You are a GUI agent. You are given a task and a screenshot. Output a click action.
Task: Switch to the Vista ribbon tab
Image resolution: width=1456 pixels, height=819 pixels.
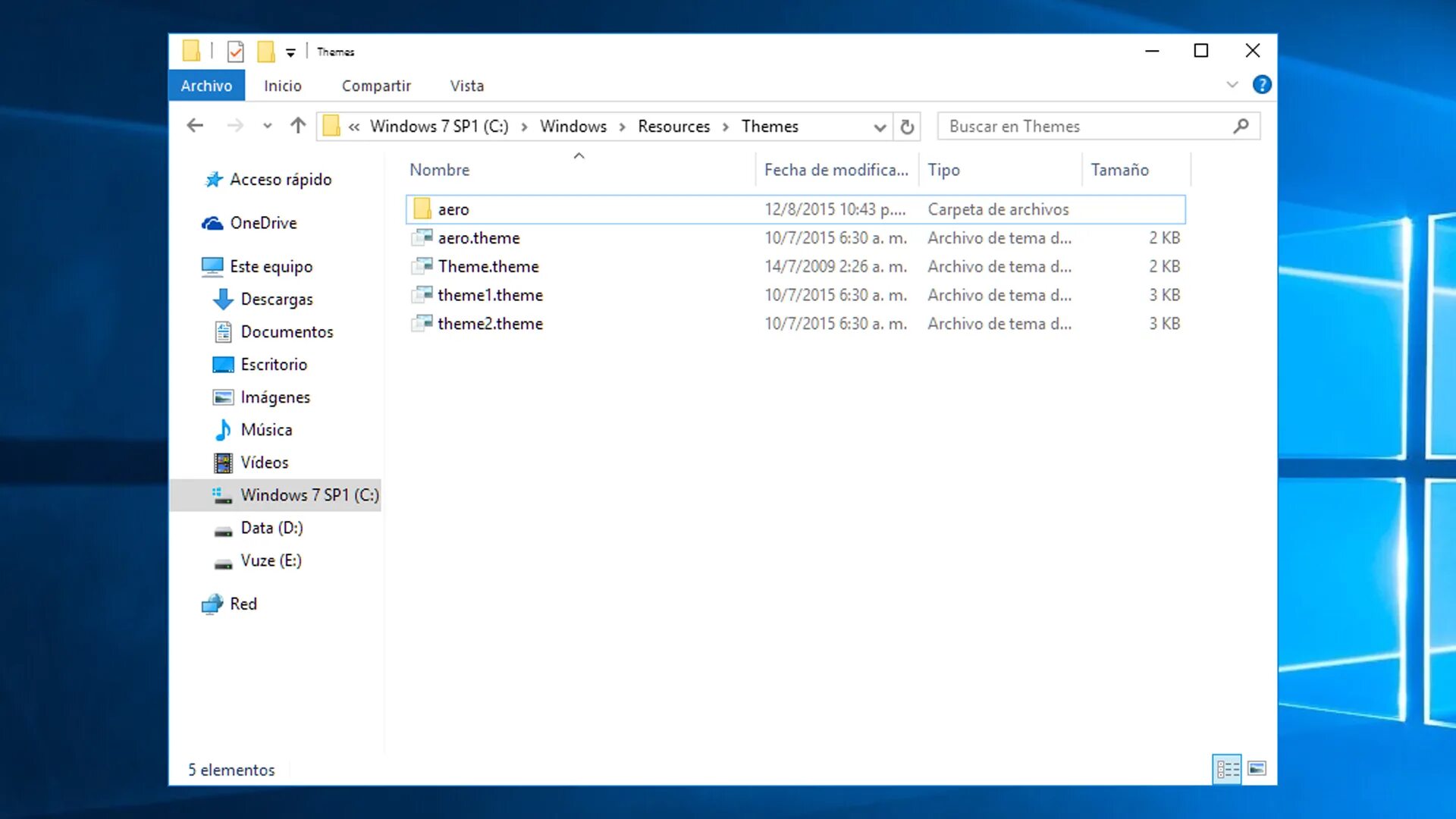(x=466, y=86)
